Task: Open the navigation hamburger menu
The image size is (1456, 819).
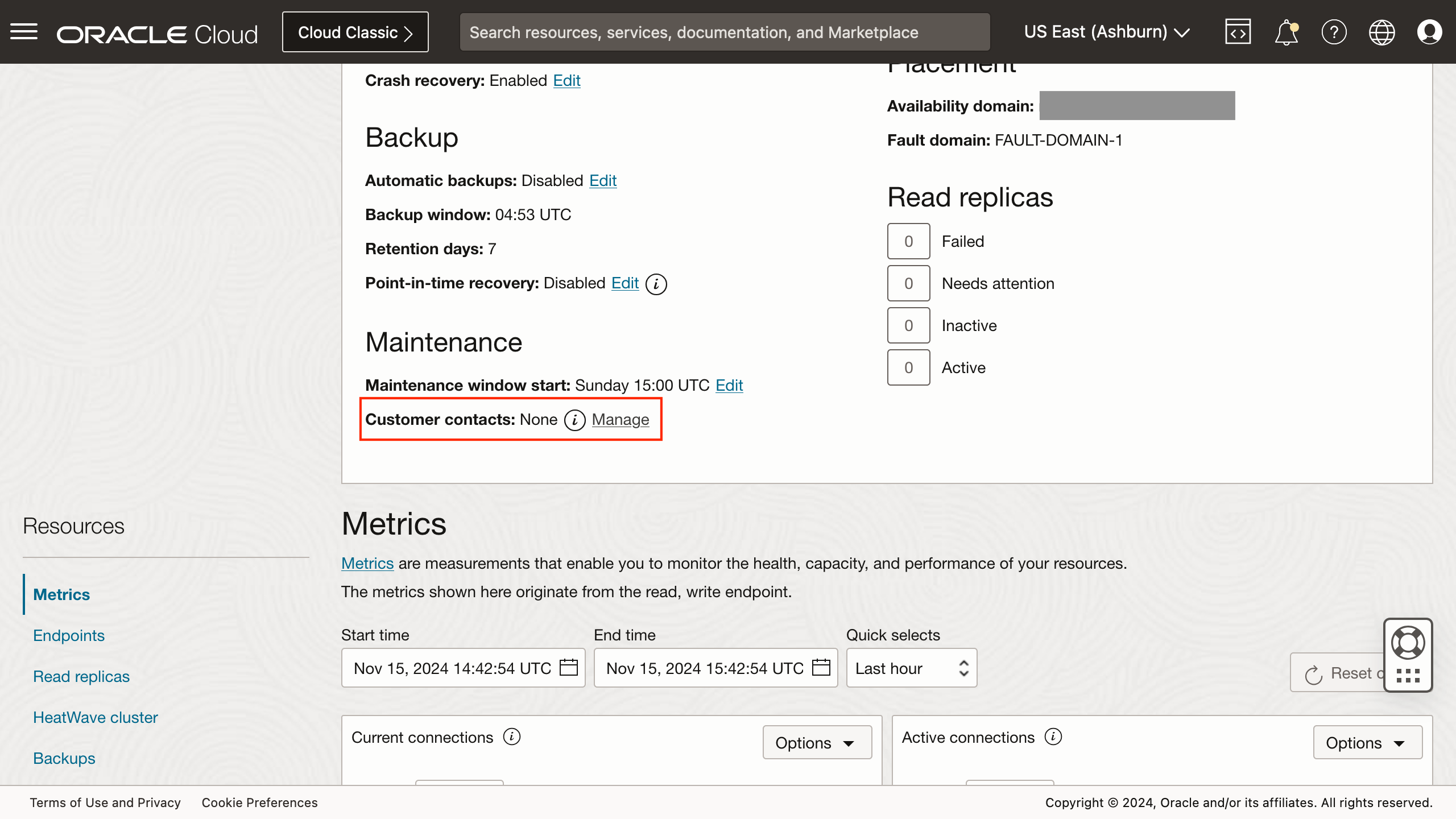Action: coord(24,31)
